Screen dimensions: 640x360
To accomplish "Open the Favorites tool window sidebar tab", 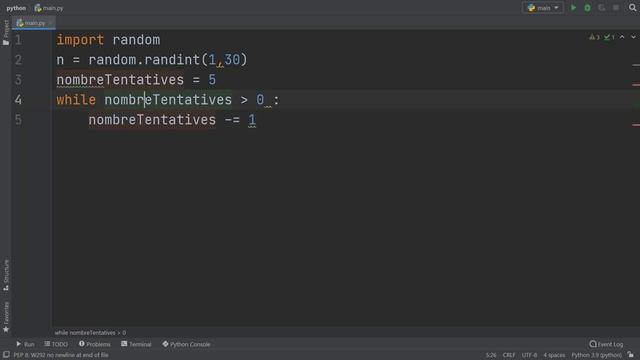I will (6, 317).
